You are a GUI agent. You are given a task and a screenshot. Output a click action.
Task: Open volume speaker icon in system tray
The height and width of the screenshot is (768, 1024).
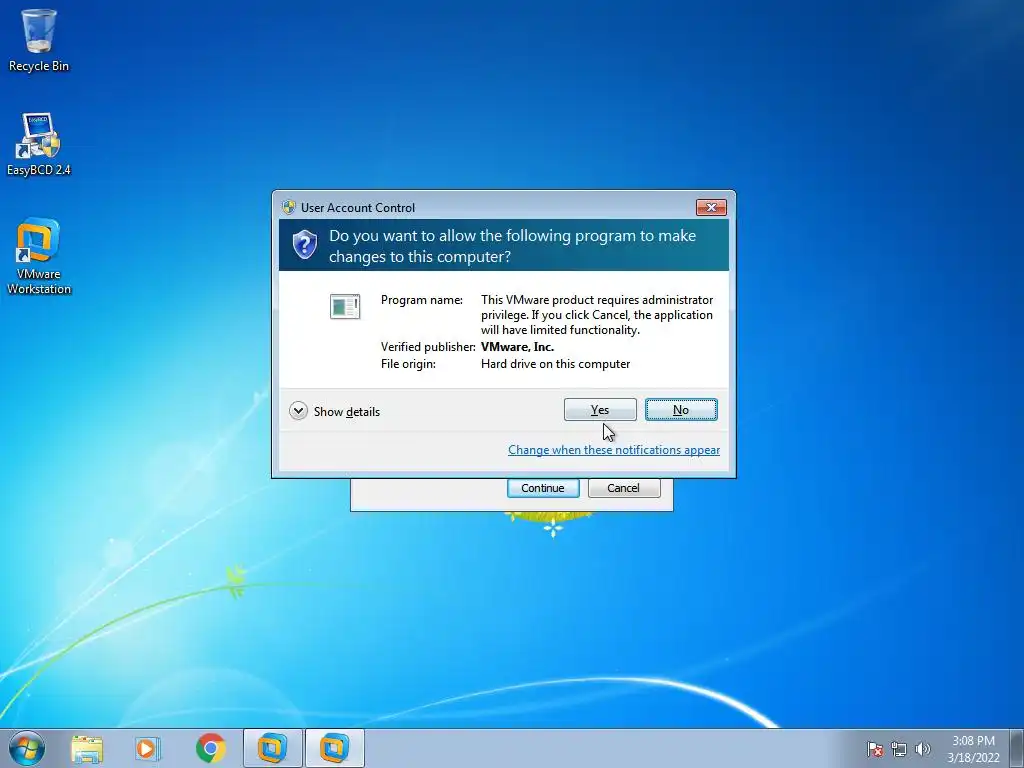pos(922,749)
